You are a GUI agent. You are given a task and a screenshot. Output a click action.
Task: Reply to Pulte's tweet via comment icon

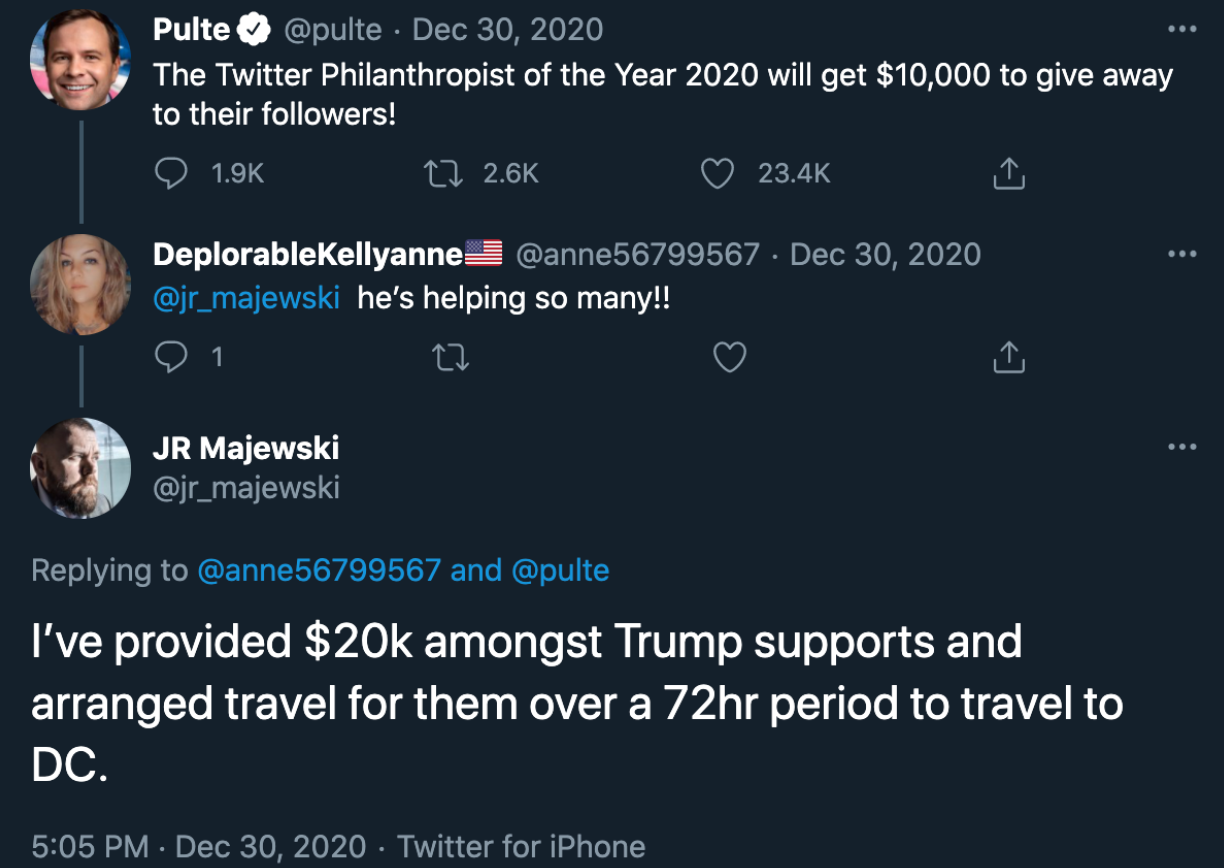click(172, 174)
